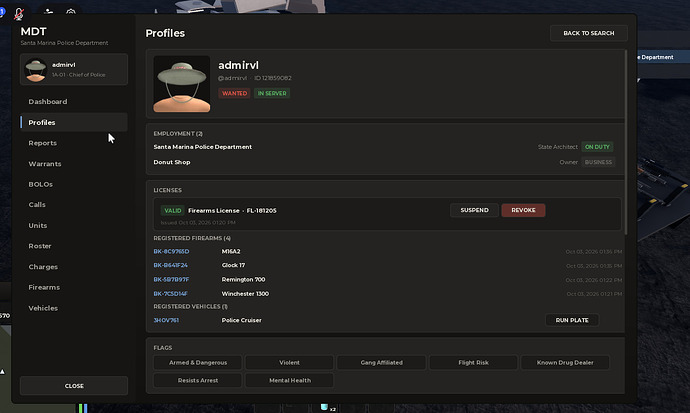Click the Registered Firearms (4) heading
This screenshot has width=690, height=413.
(192, 238)
